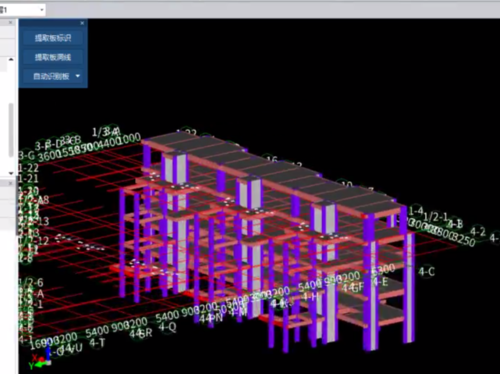Select the 4-C axis label bubble
500x374 pixels.
tap(427, 272)
